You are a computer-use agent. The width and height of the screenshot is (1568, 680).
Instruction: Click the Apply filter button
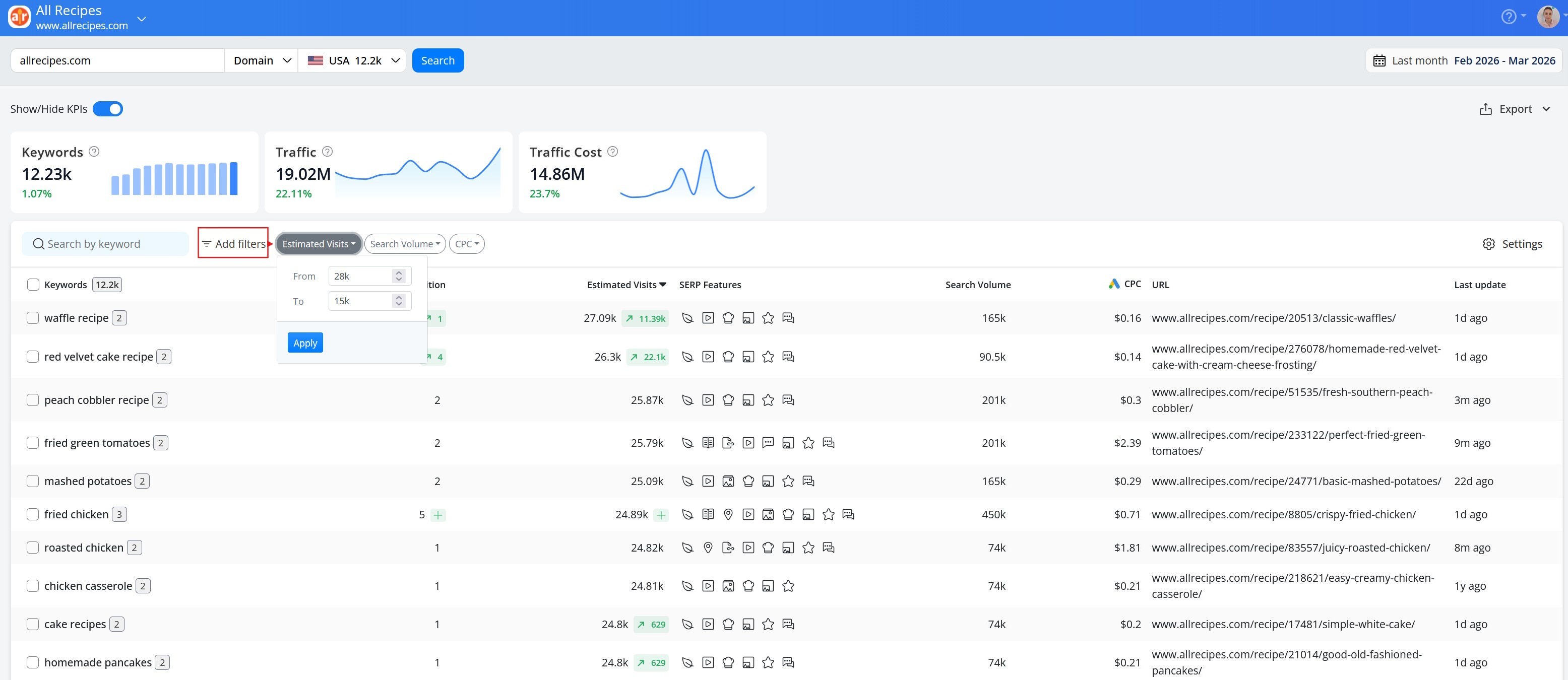pos(305,343)
